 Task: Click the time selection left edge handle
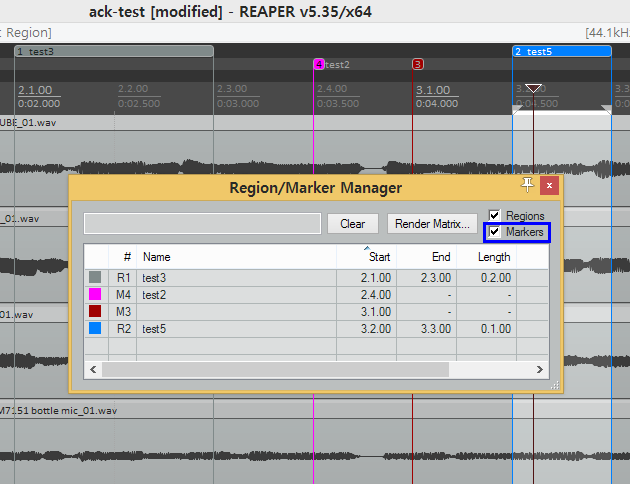(x=517, y=109)
